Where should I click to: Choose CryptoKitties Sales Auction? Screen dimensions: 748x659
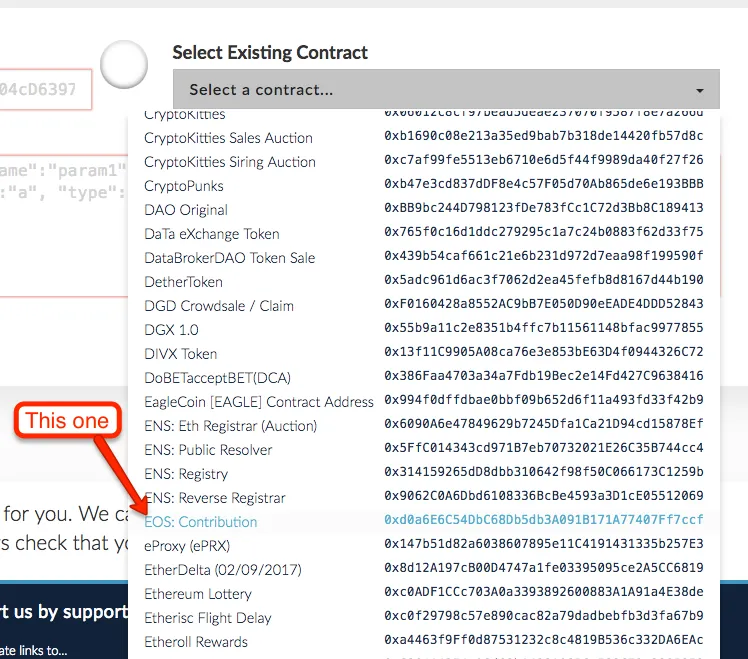pyautogui.click(x=228, y=138)
